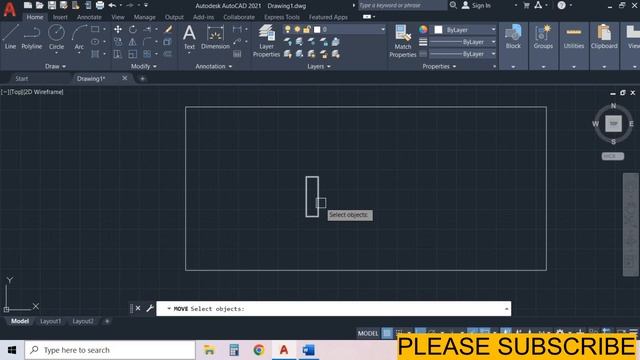Choose the Hatch draw tool
Viewport: 640px width, 360px height.
coord(95,54)
